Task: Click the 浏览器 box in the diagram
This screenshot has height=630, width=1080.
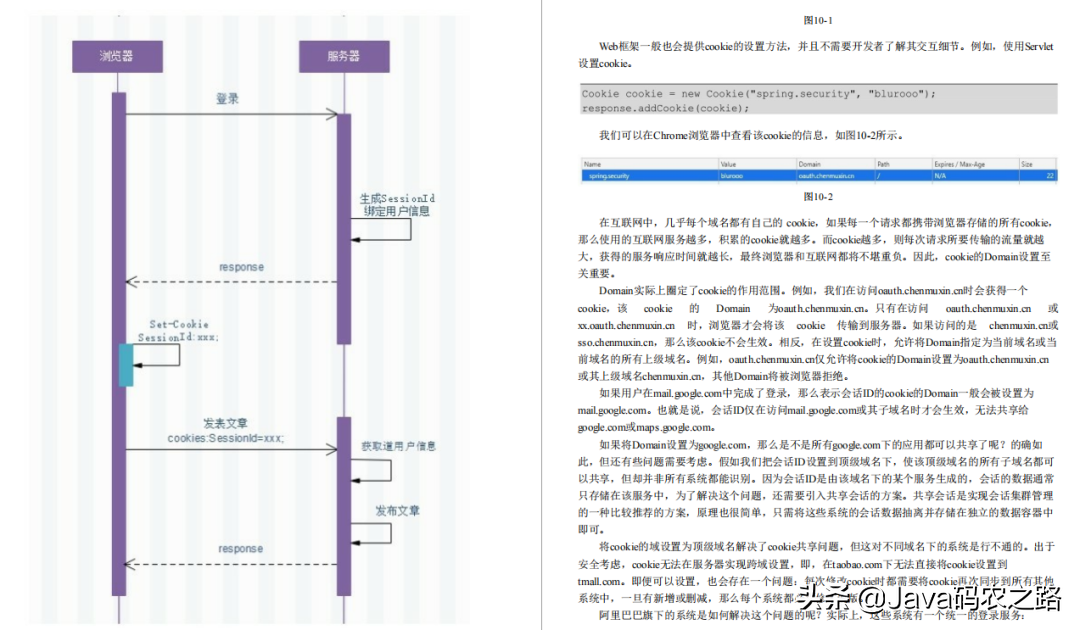Action: tap(118, 56)
